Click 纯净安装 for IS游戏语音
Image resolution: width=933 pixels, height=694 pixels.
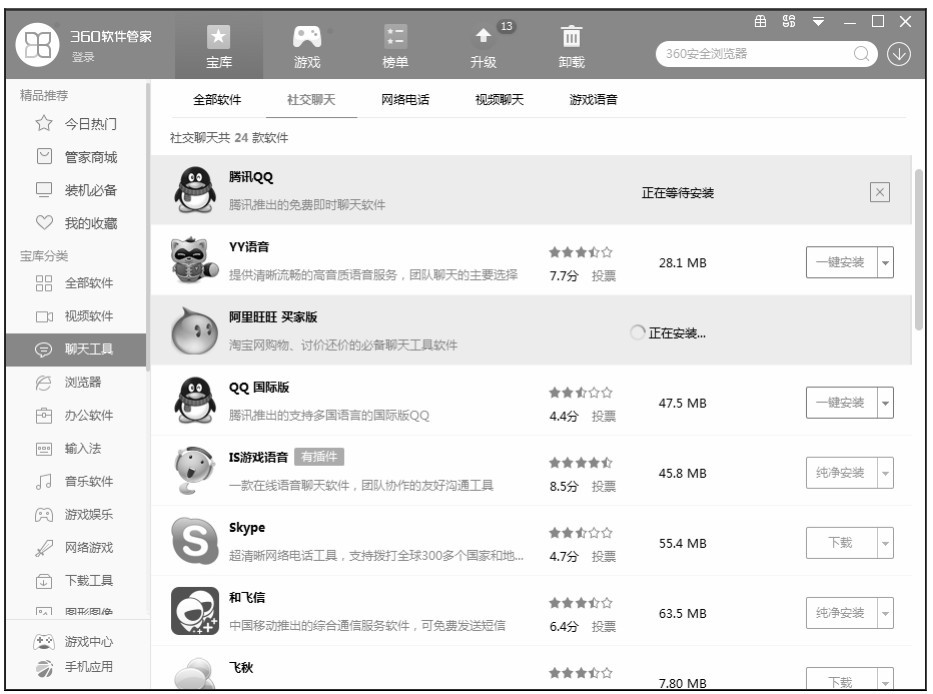841,473
